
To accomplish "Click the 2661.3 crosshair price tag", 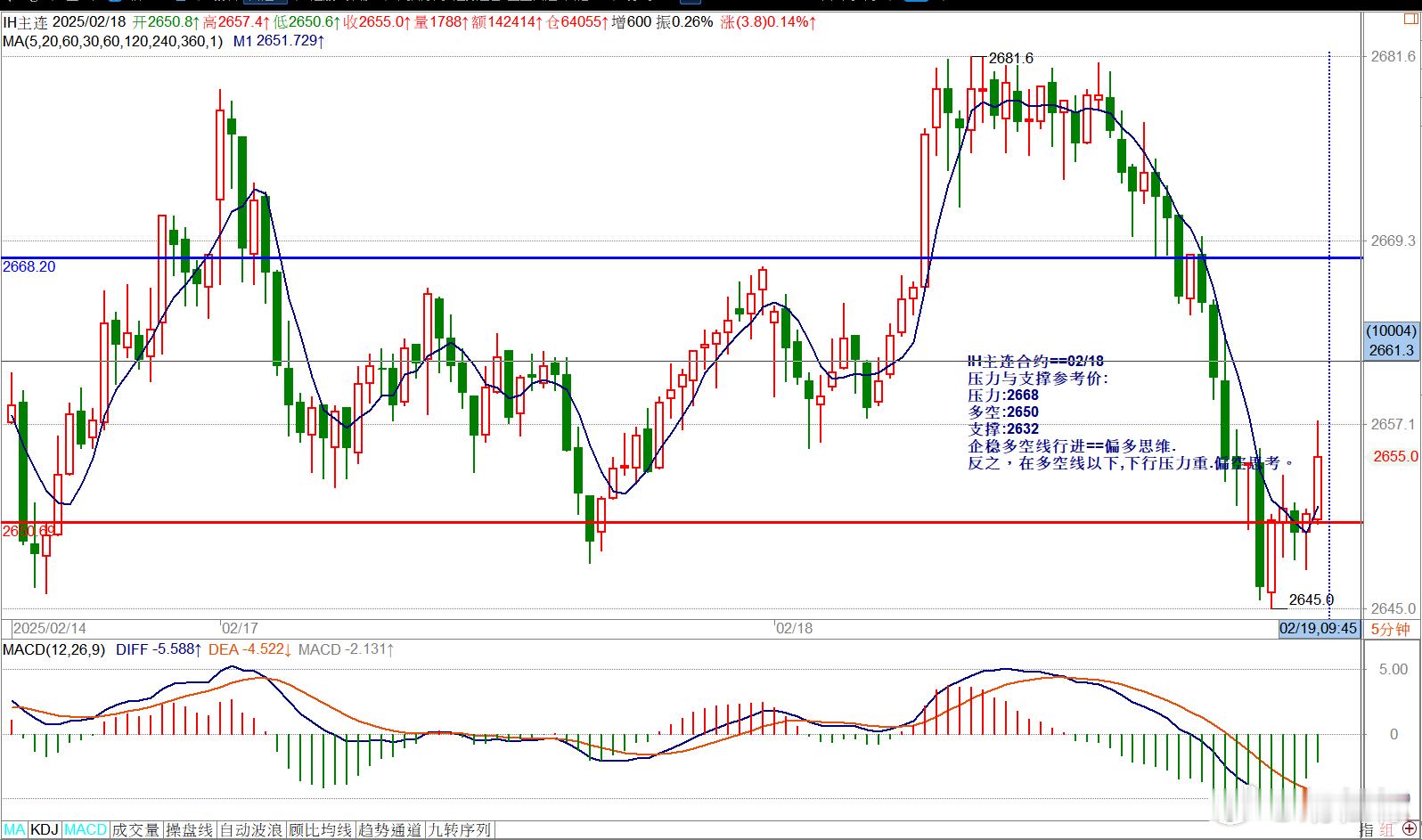I will [1392, 351].
